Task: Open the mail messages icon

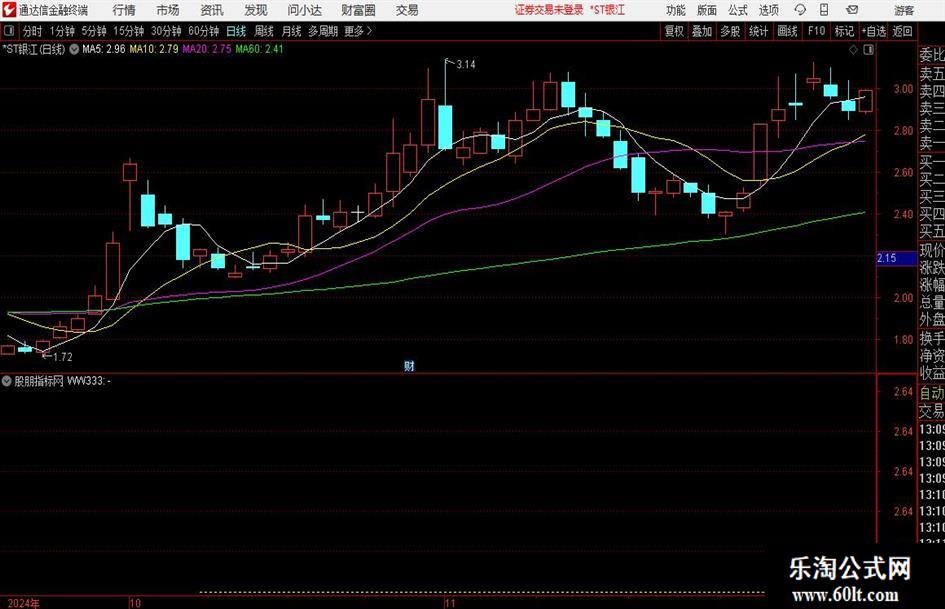Action: [852, 10]
